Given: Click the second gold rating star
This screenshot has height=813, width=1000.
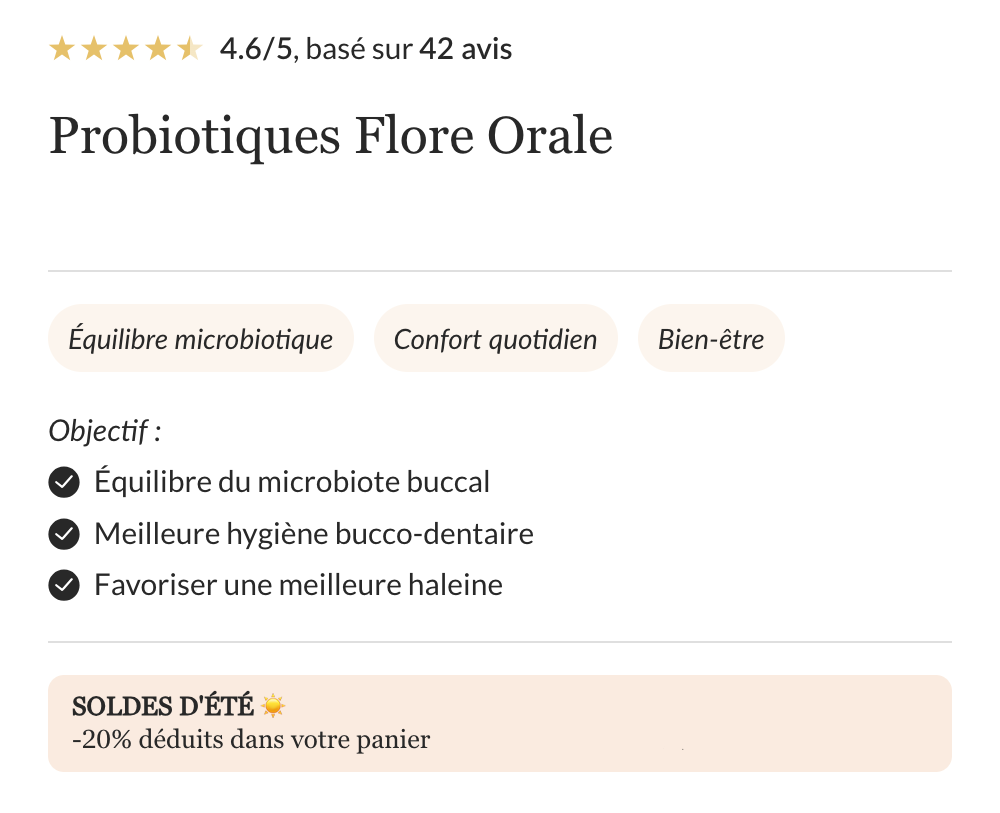Looking at the screenshot, I should point(94,49).
